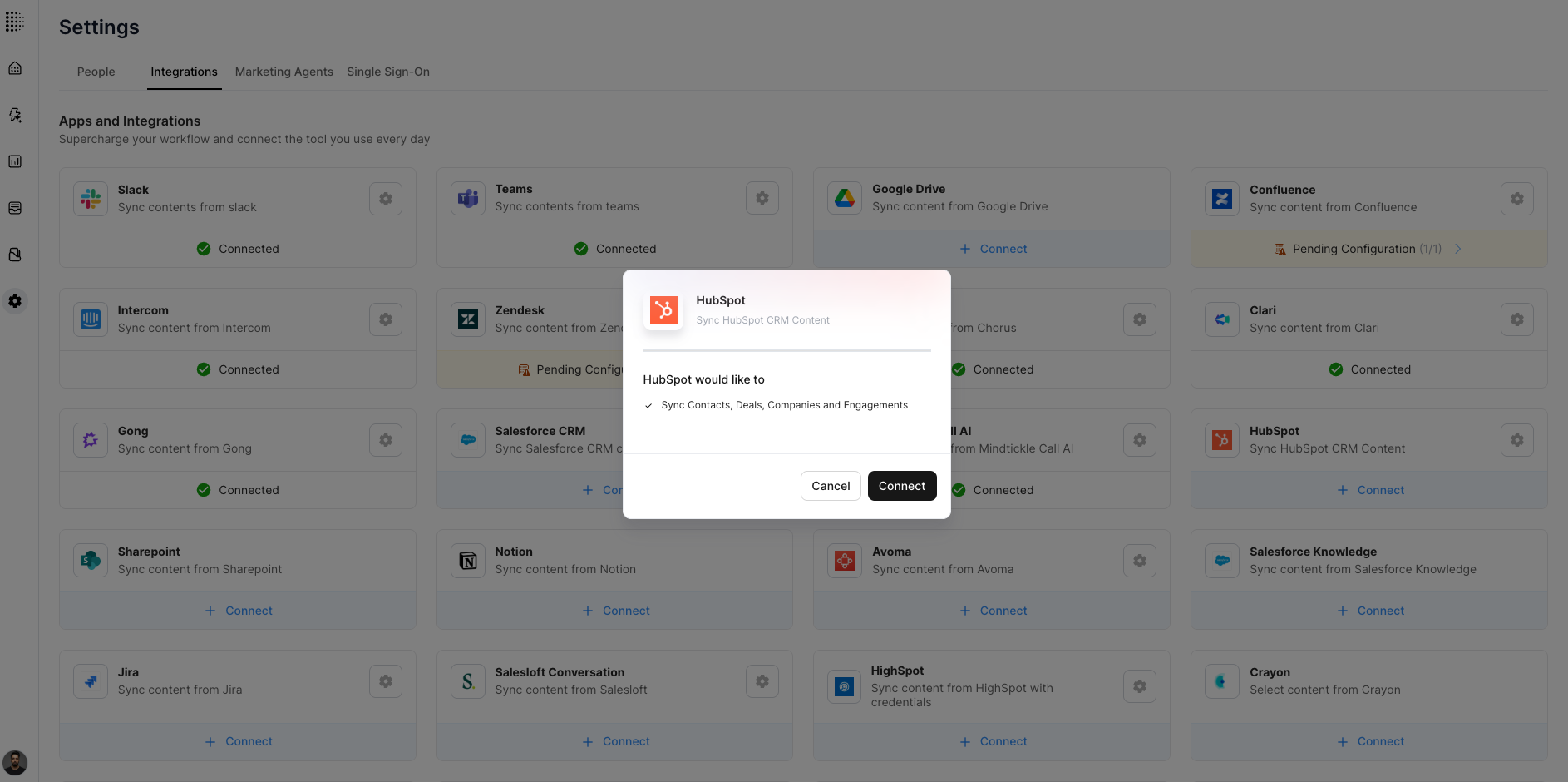1568x782 pixels.
Task: Click the HighSpot logo icon
Action: (x=845, y=686)
